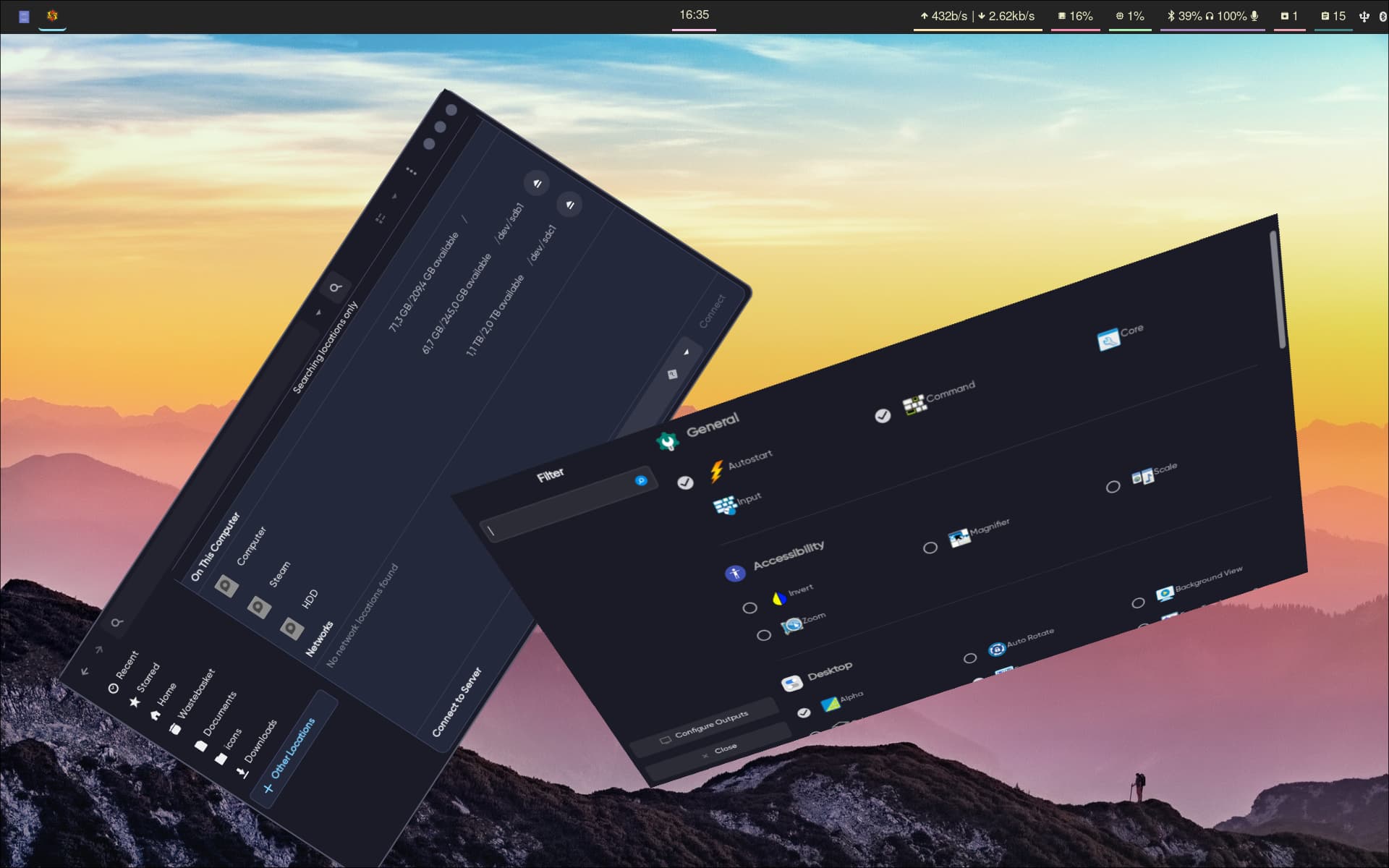The height and width of the screenshot is (868, 1389).
Task: Click the 16% memory usage indicator
Action: [1075, 16]
